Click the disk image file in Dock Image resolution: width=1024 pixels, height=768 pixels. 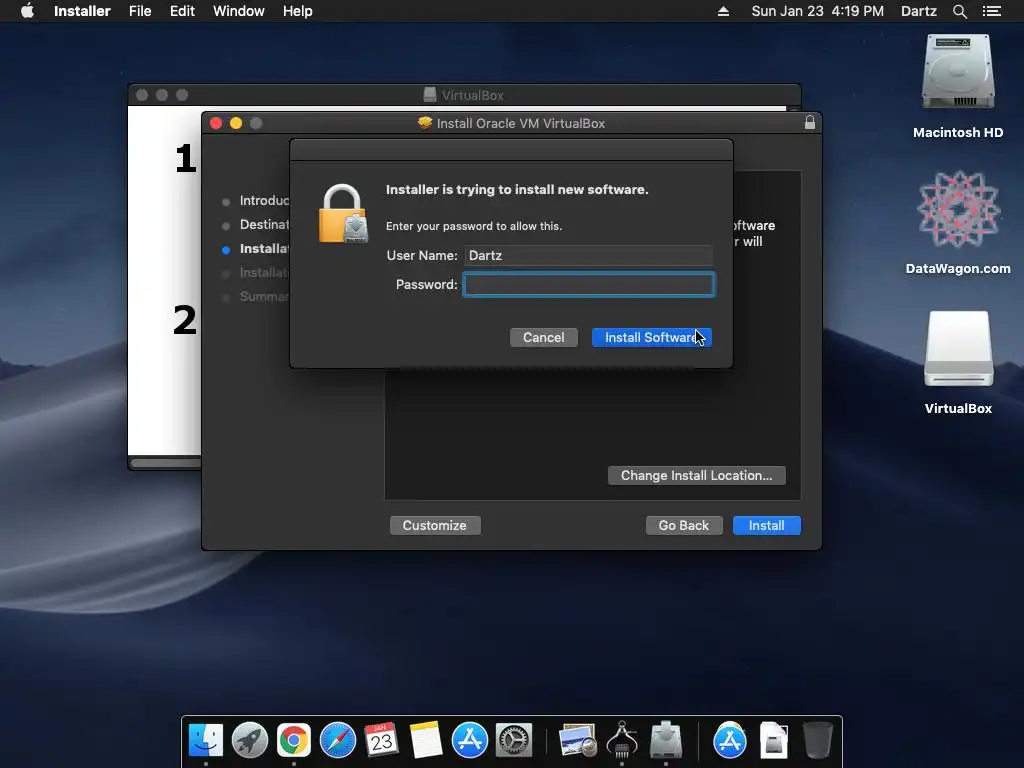pyautogui.click(x=774, y=741)
